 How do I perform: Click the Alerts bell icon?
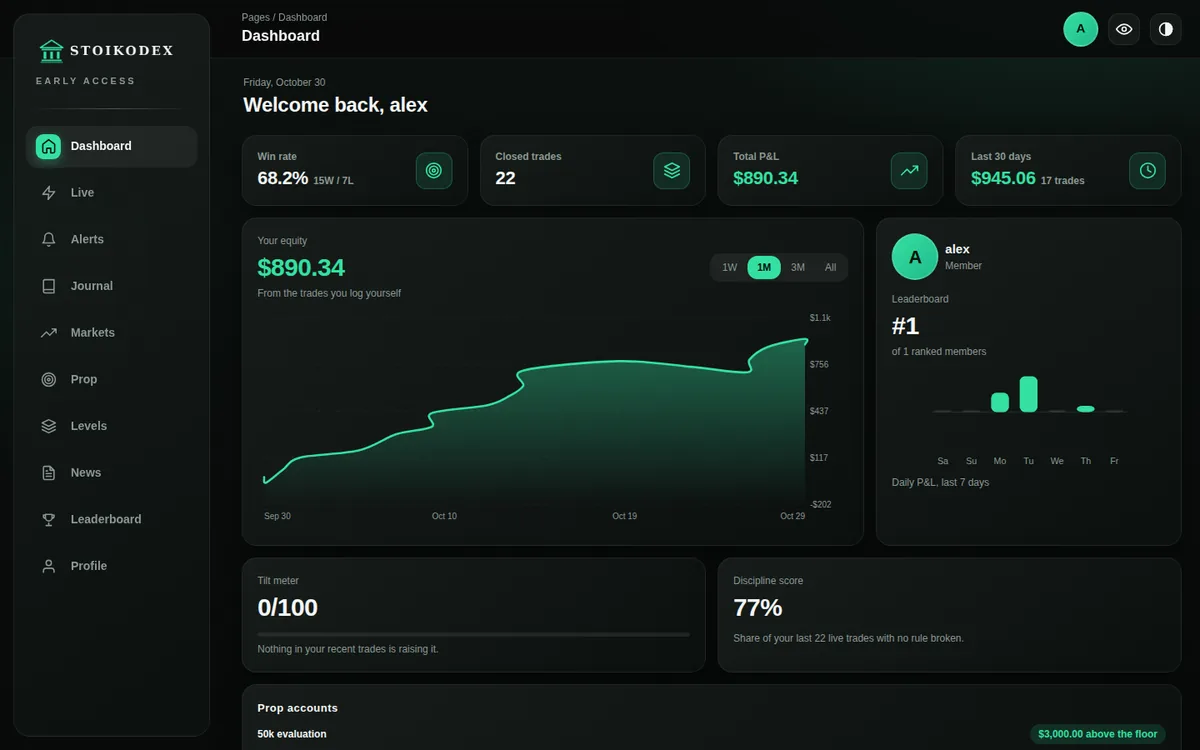click(49, 239)
